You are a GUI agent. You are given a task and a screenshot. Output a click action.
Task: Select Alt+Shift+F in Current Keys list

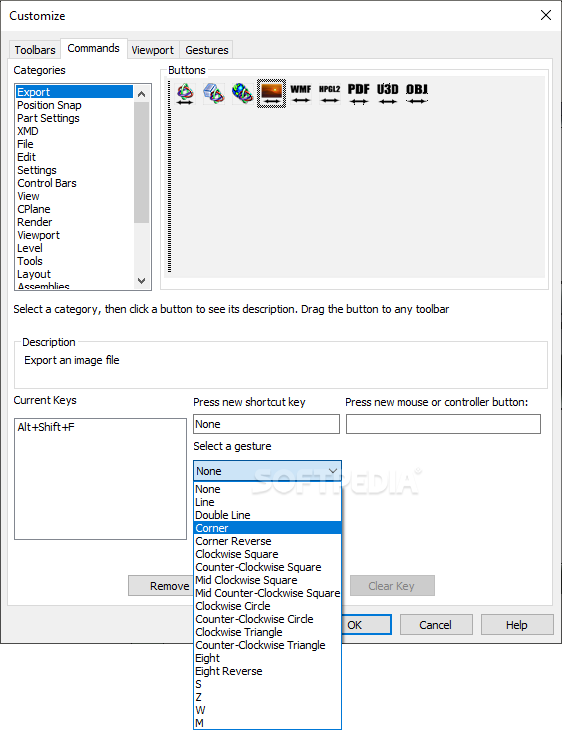[x=46, y=427]
